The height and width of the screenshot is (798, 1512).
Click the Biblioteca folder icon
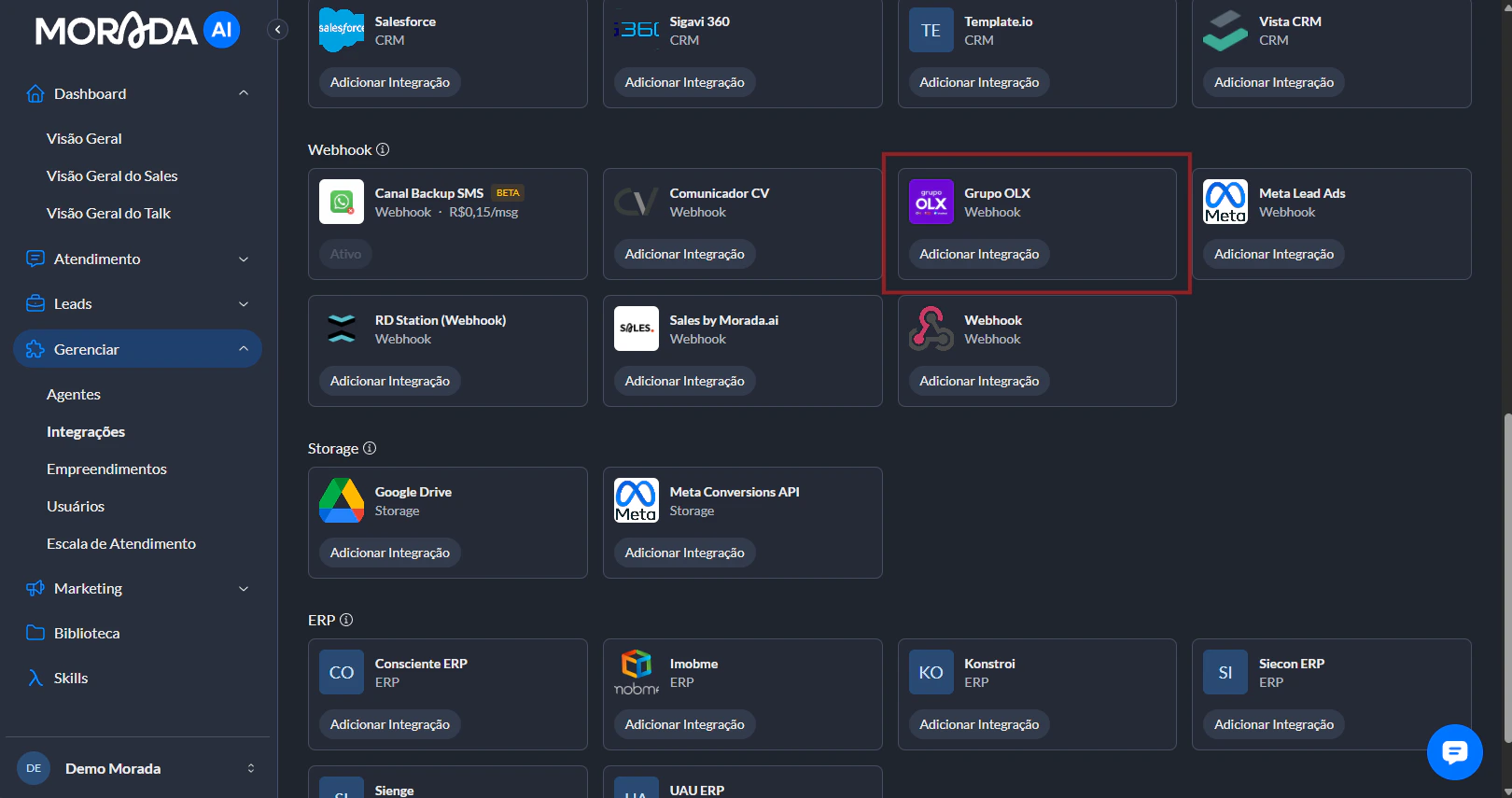pos(35,633)
